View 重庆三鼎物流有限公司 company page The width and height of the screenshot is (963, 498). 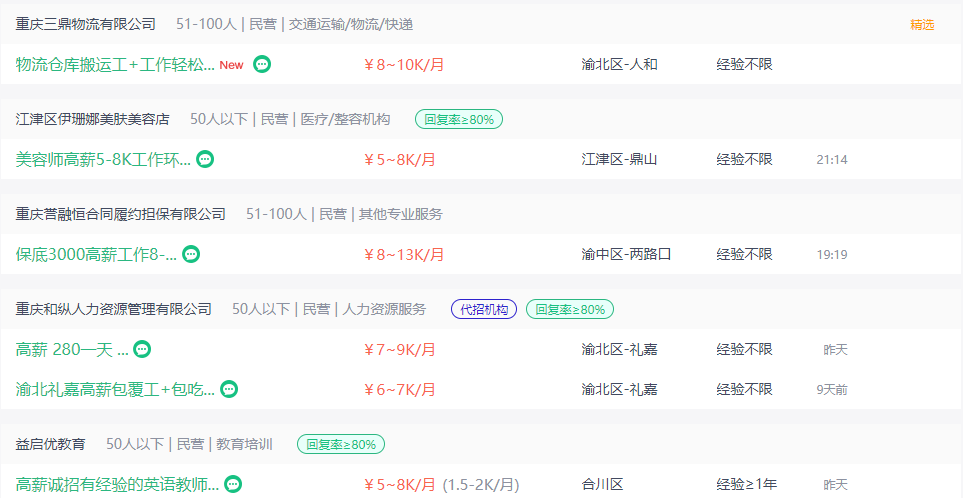(85, 25)
